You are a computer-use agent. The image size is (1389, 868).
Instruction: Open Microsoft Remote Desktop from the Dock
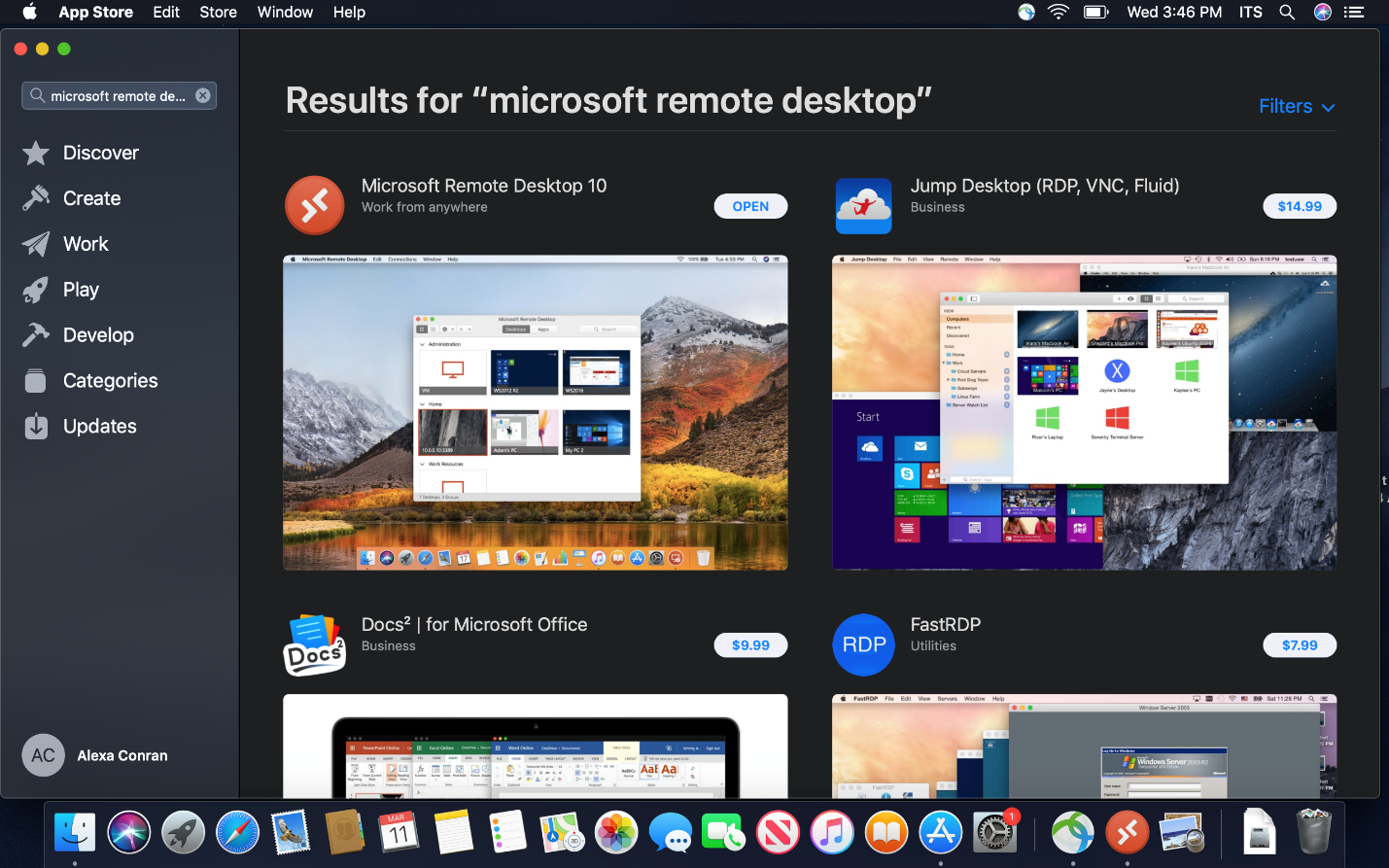click(x=1128, y=833)
